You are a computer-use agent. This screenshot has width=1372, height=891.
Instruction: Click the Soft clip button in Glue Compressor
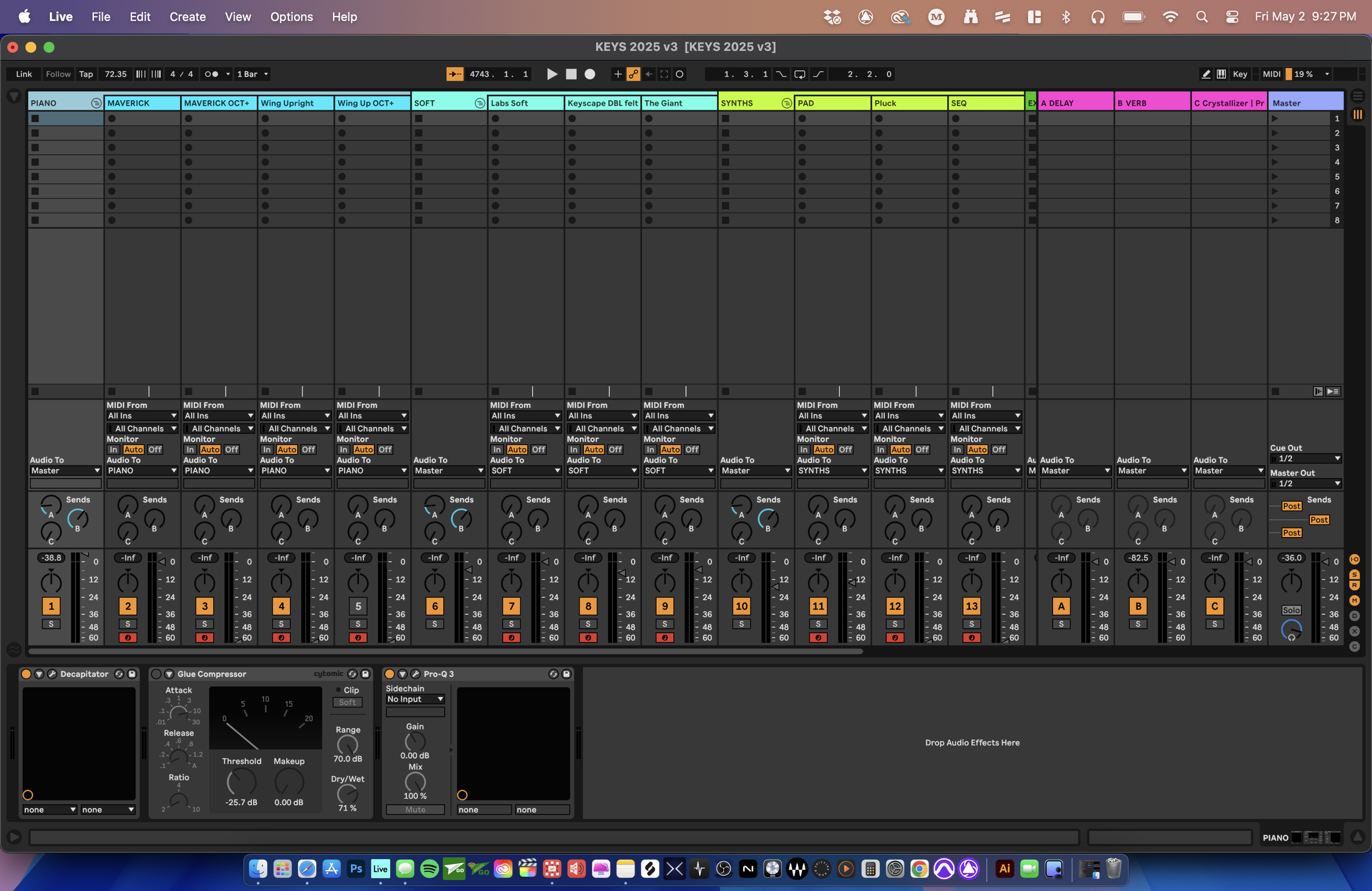click(347, 702)
